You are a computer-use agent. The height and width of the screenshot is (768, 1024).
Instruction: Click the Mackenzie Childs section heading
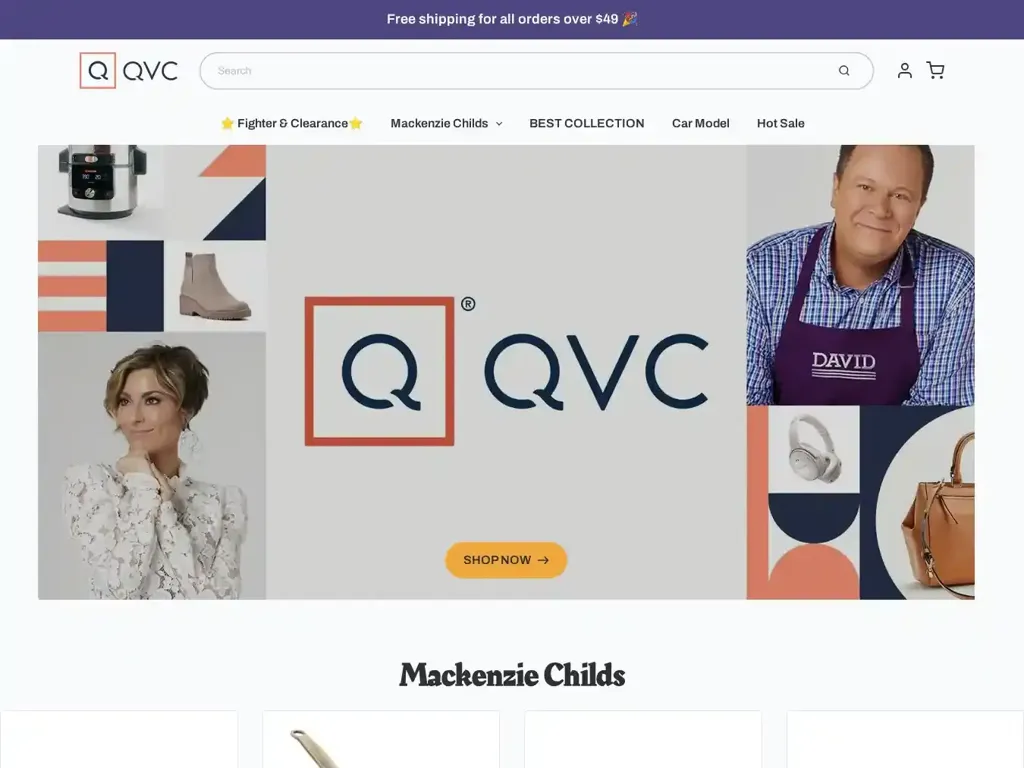512,675
